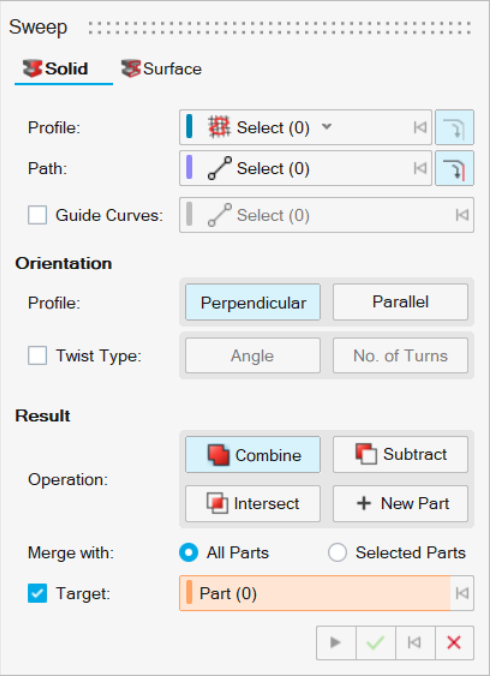The height and width of the screenshot is (676, 490).
Task: Click the play preview icon
Action: point(336,643)
